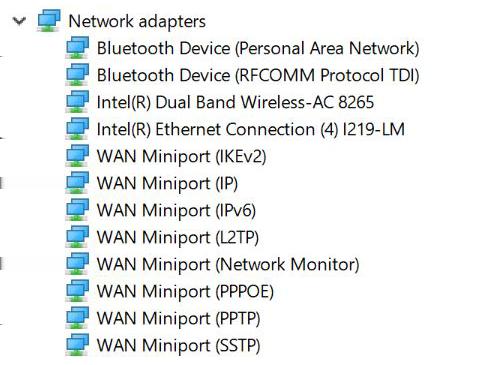Screen dimensions: 496x365
Task: Select WAN Miniport (SSTP) entry
Action: pyautogui.click(x=178, y=345)
